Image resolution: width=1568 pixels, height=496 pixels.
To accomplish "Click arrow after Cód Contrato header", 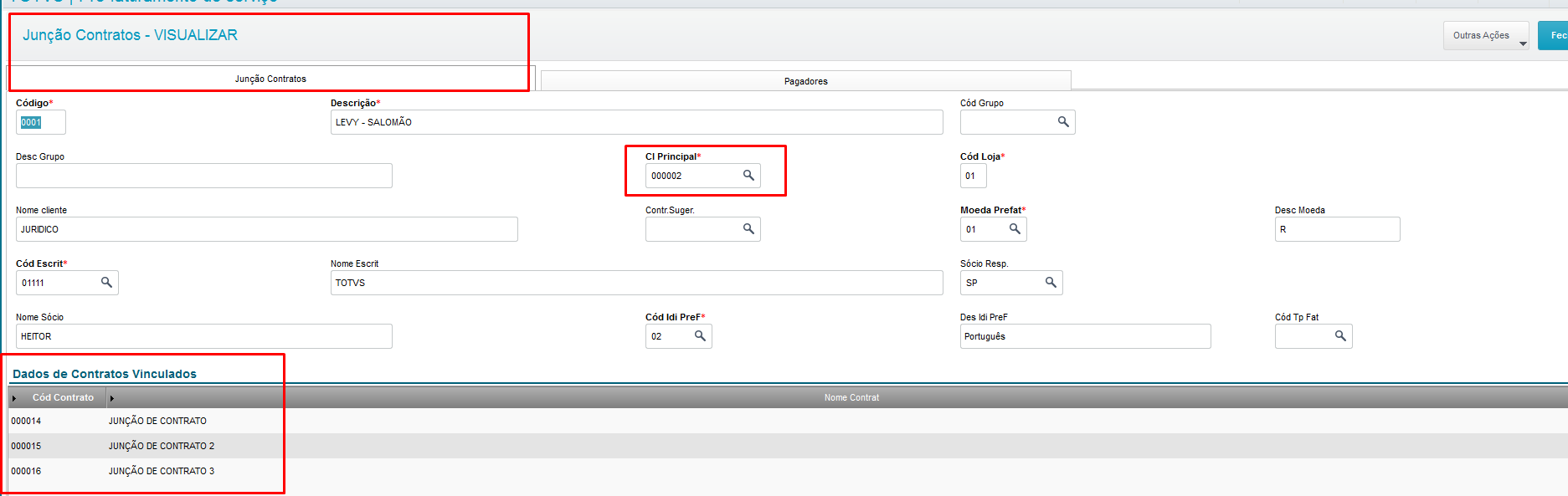I will pyautogui.click(x=111, y=398).
